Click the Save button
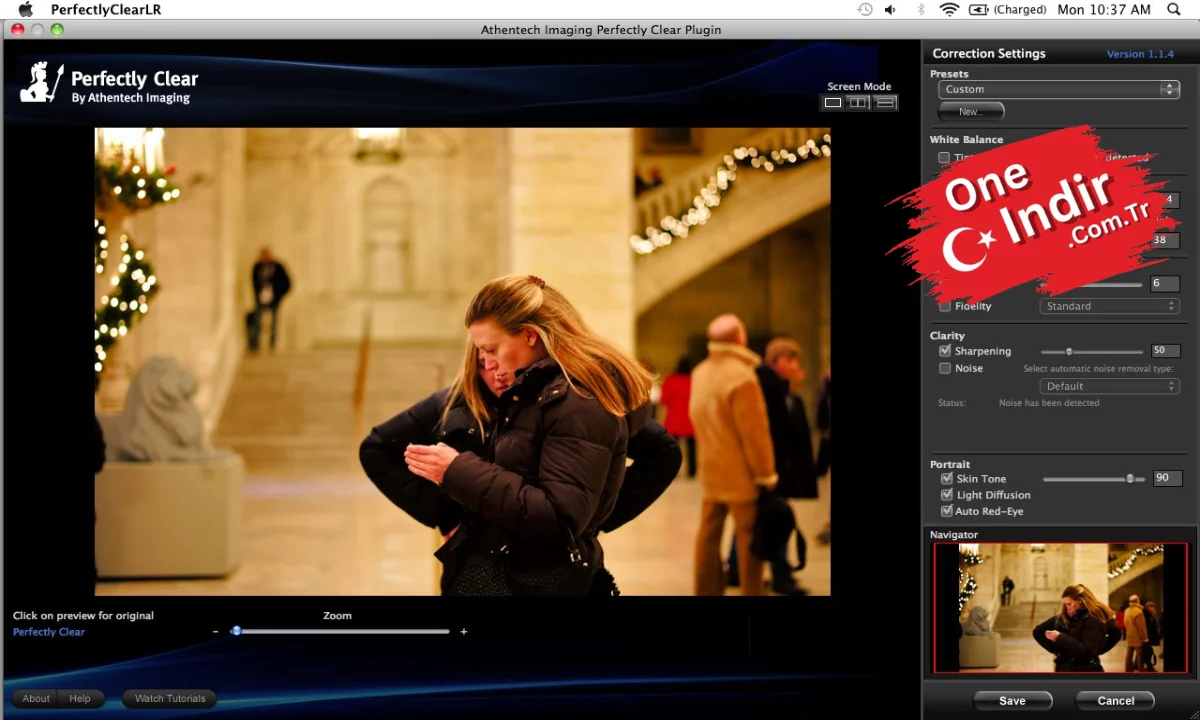 (x=1012, y=701)
